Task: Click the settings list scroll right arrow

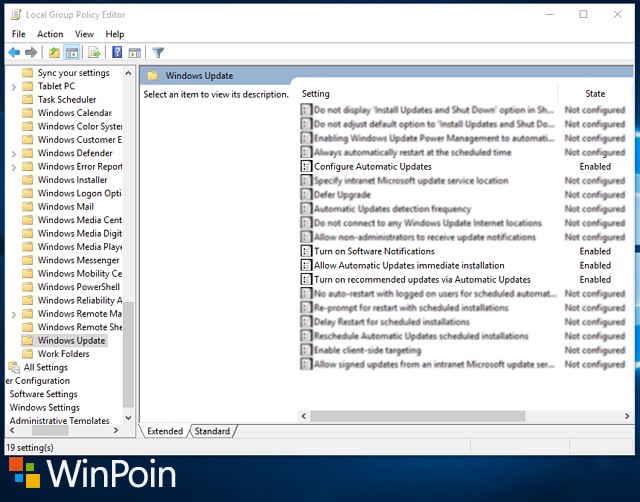Action: (x=627, y=416)
